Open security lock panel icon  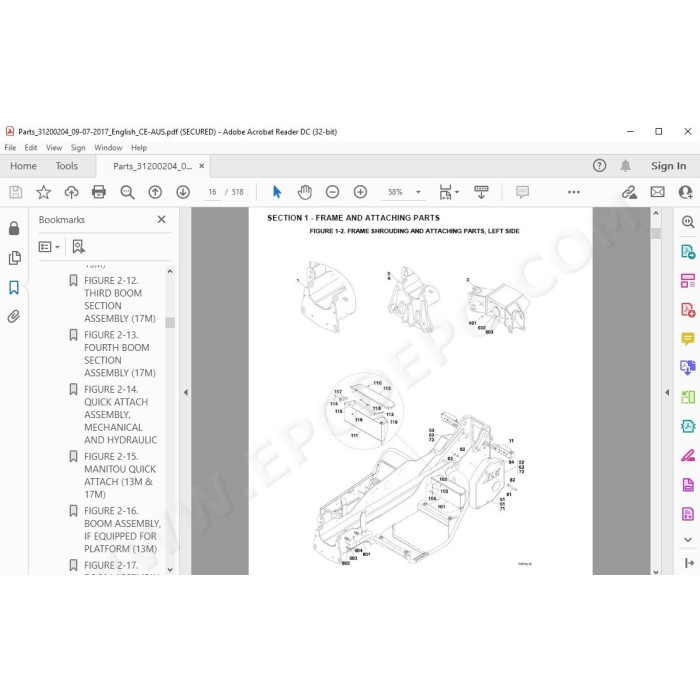tap(14, 228)
